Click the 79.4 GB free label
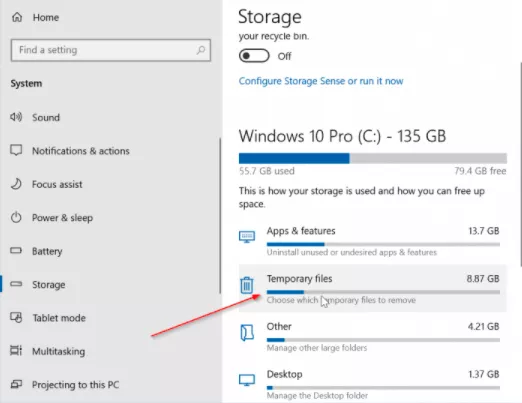 480,171
